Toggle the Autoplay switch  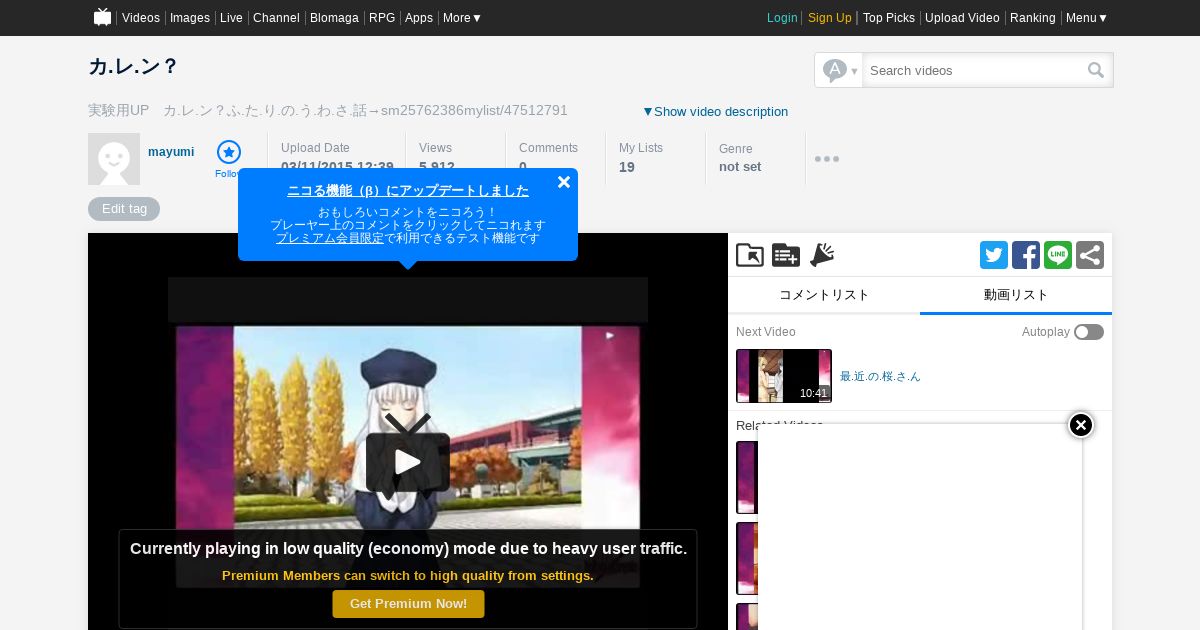(x=1089, y=332)
